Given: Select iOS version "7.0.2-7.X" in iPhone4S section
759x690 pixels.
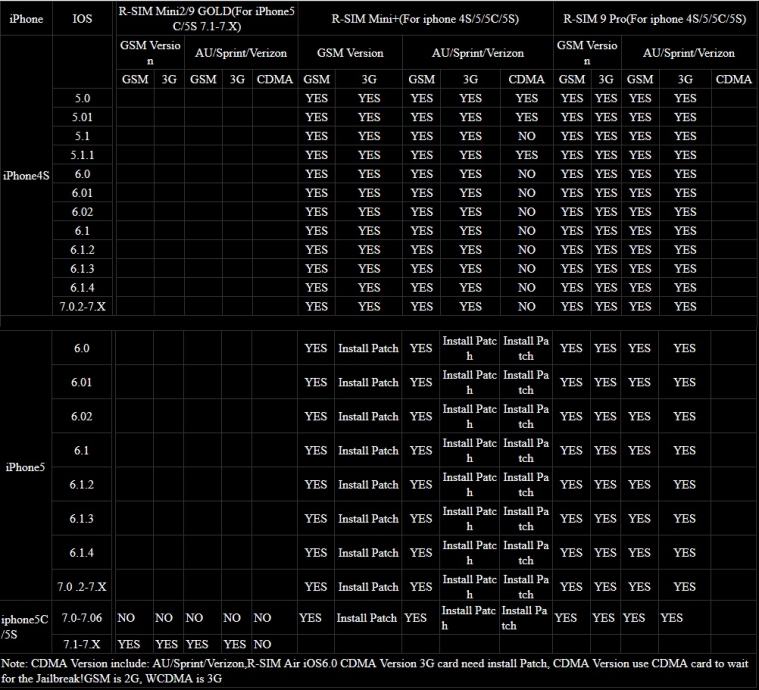Looking at the screenshot, I should 82,307.
